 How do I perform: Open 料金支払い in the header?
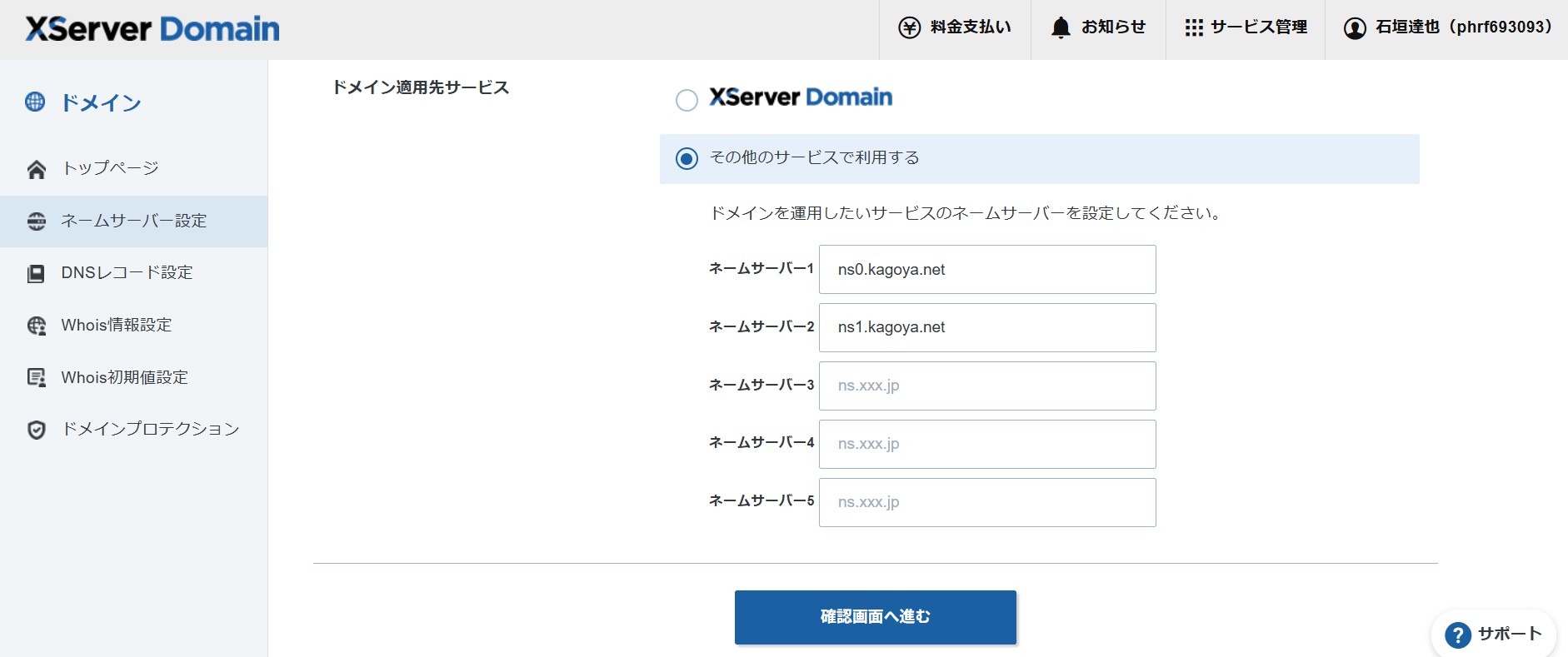point(955,29)
